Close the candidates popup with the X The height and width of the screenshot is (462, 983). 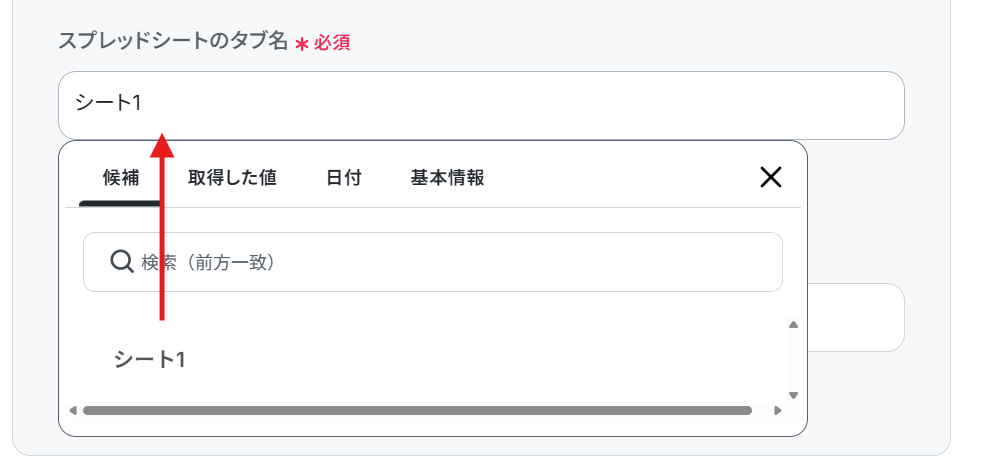click(770, 178)
